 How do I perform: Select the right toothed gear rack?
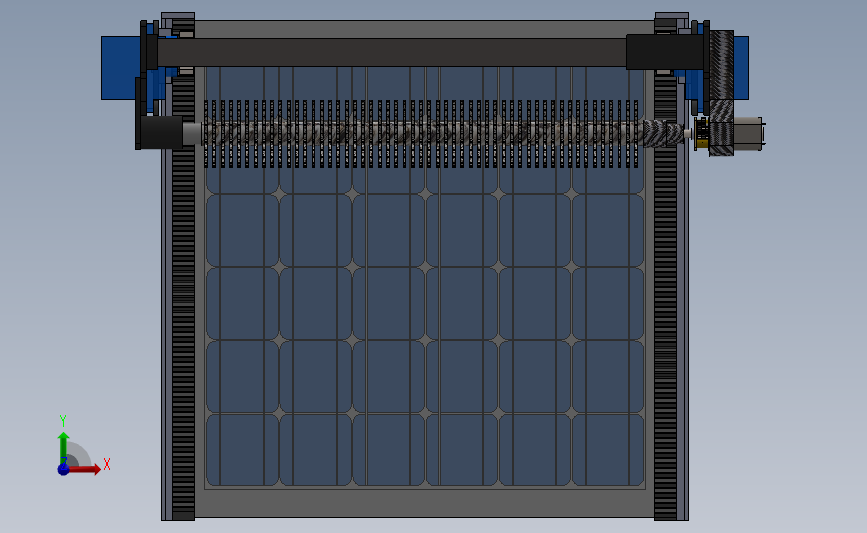click(x=665, y=296)
